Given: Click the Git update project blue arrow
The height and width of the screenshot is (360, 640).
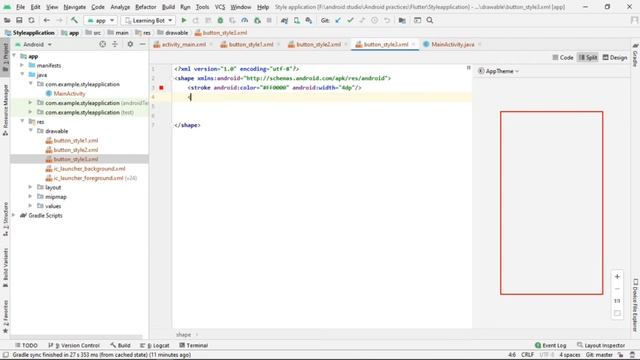Looking at the screenshot, I should point(338,20).
